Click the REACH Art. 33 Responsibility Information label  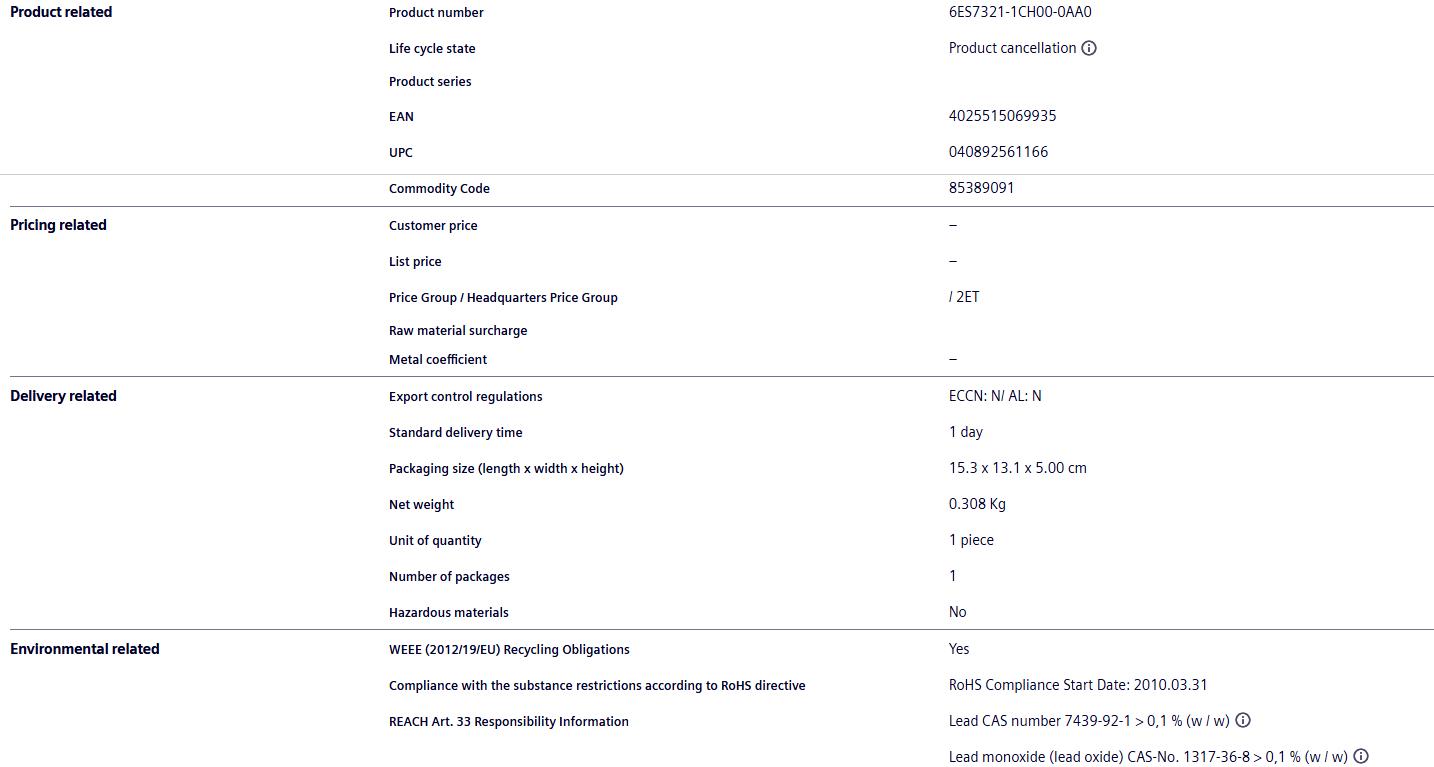tap(509, 722)
